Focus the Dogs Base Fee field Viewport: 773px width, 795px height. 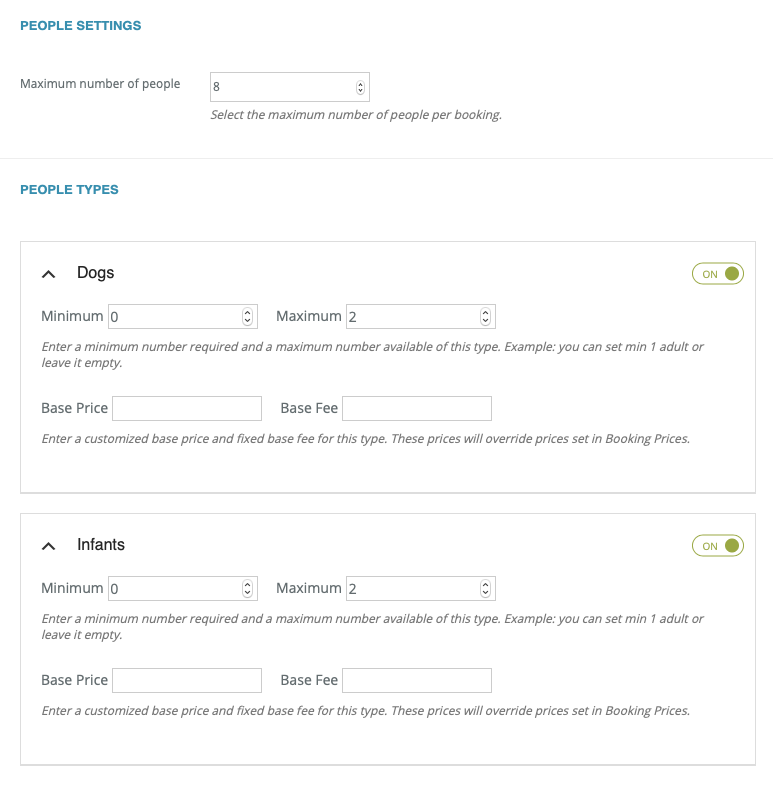click(417, 408)
